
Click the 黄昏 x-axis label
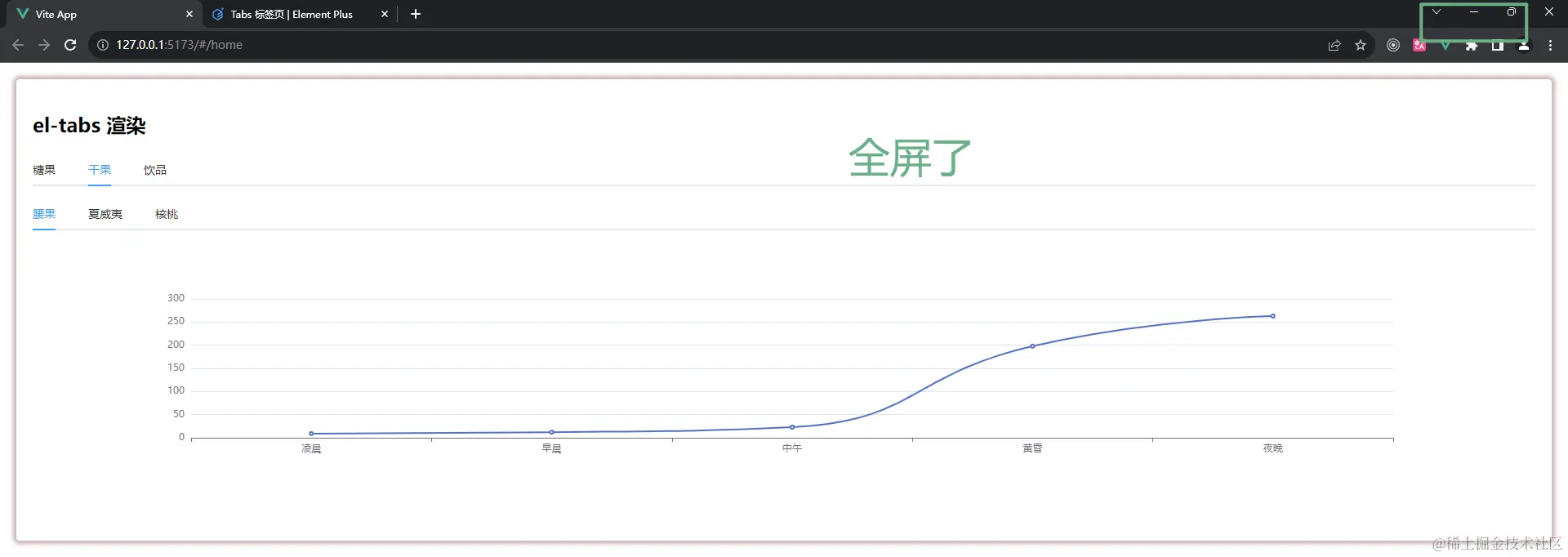tap(1032, 448)
